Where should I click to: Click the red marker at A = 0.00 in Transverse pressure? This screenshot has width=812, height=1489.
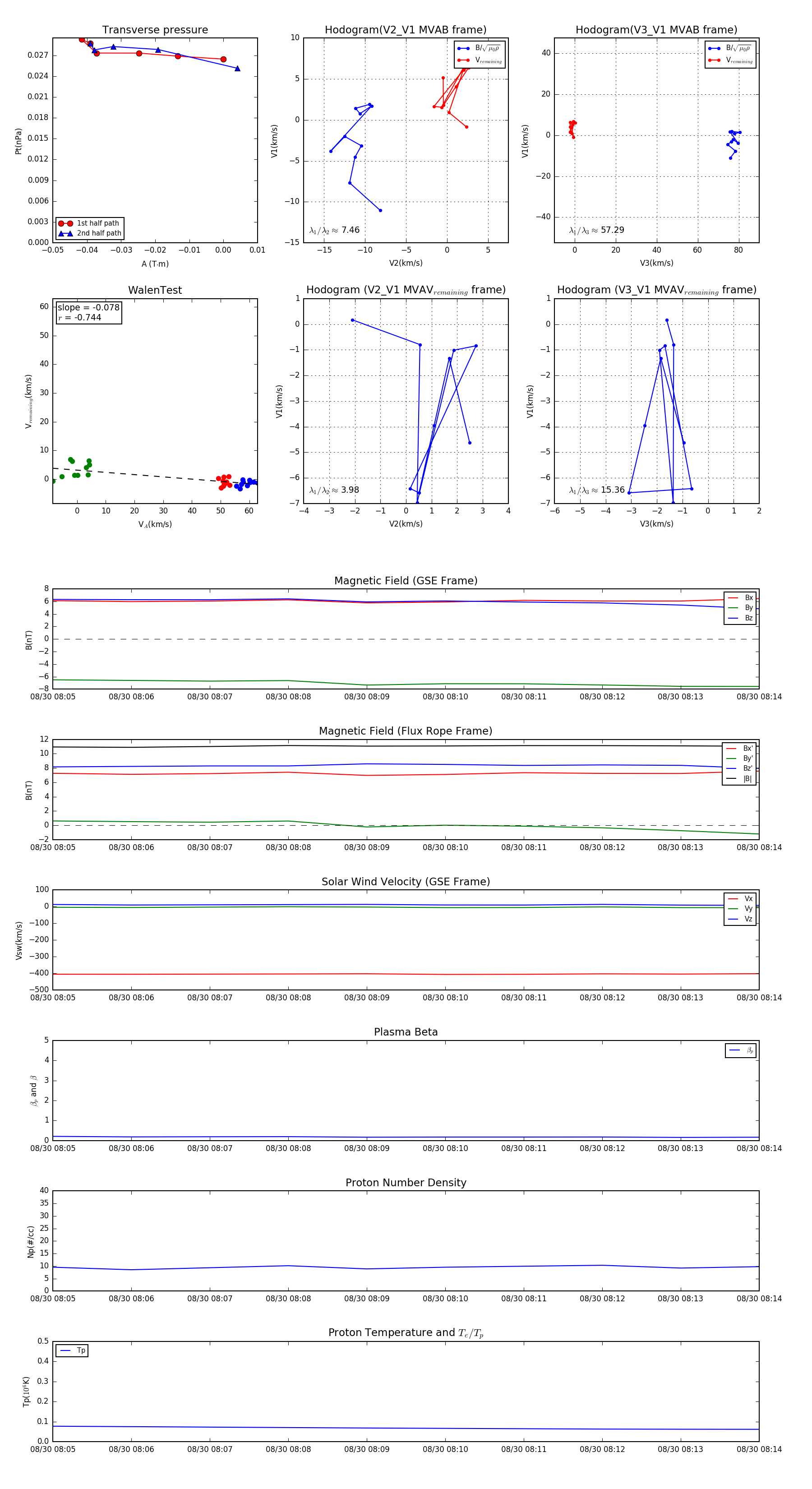(223, 60)
